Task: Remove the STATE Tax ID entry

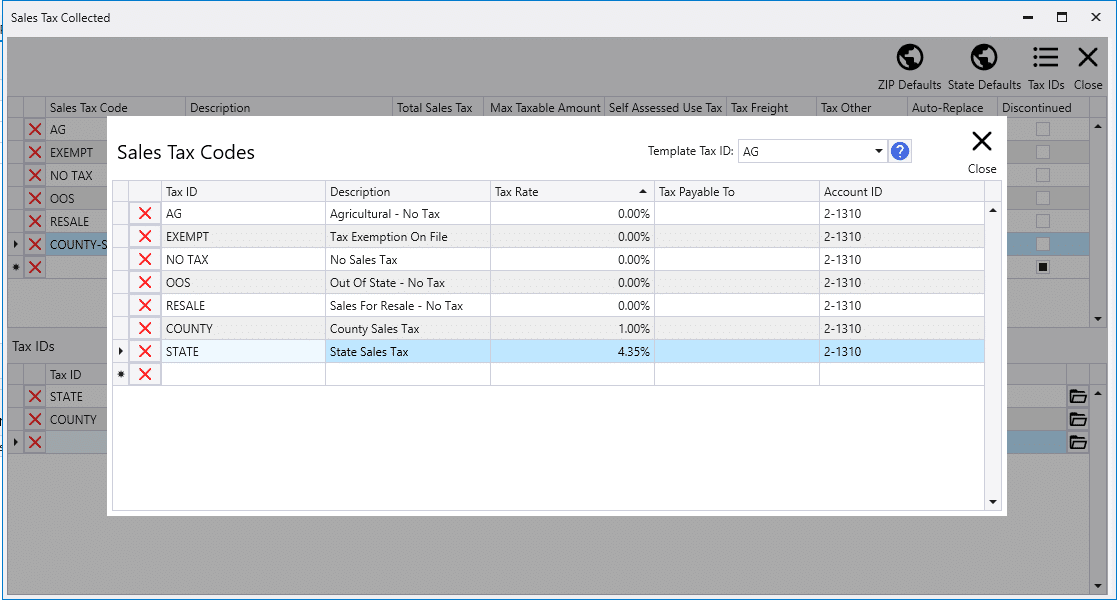Action: (33, 396)
